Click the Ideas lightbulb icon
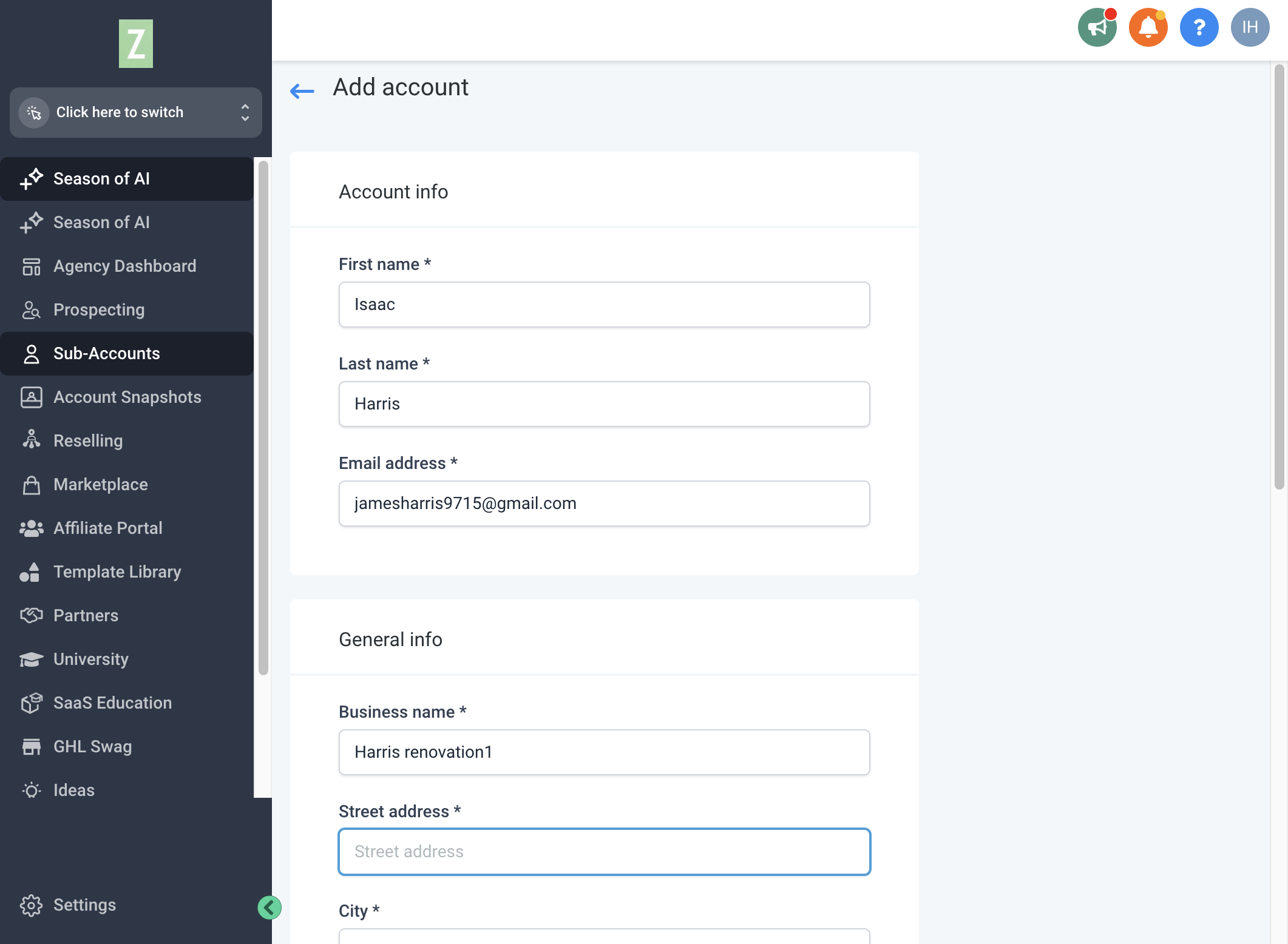The height and width of the screenshot is (944, 1288). pyautogui.click(x=31, y=791)
